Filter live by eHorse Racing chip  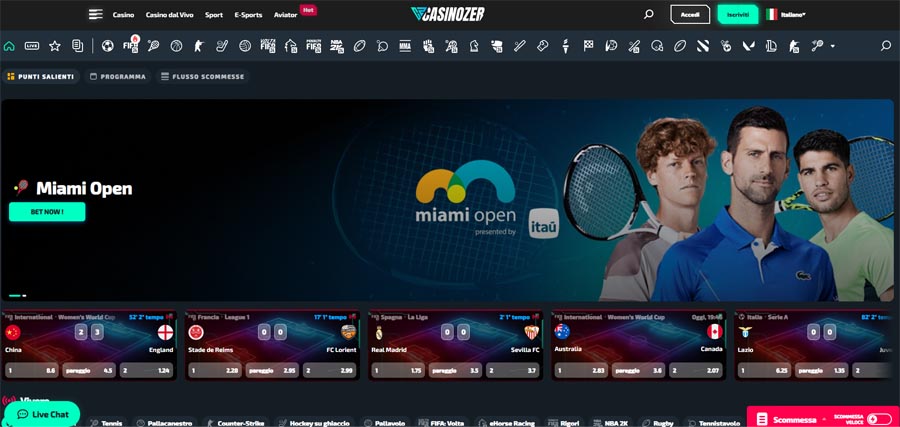[x=505, y=423]
